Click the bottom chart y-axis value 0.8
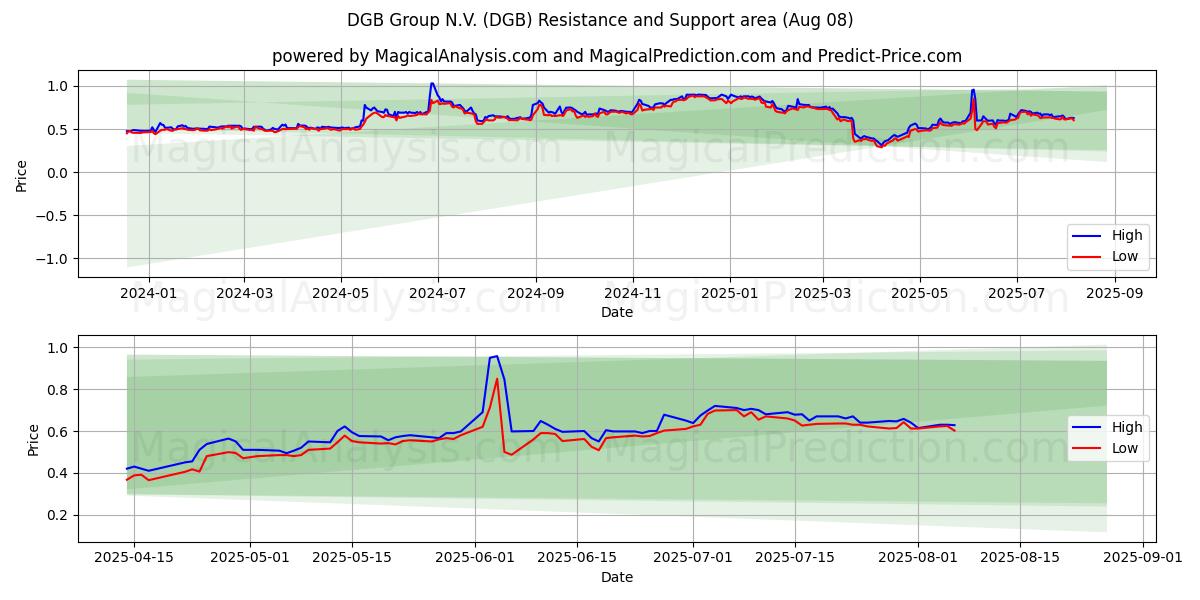Screen dimensions: 1200x600 click(x=58, y=390)
